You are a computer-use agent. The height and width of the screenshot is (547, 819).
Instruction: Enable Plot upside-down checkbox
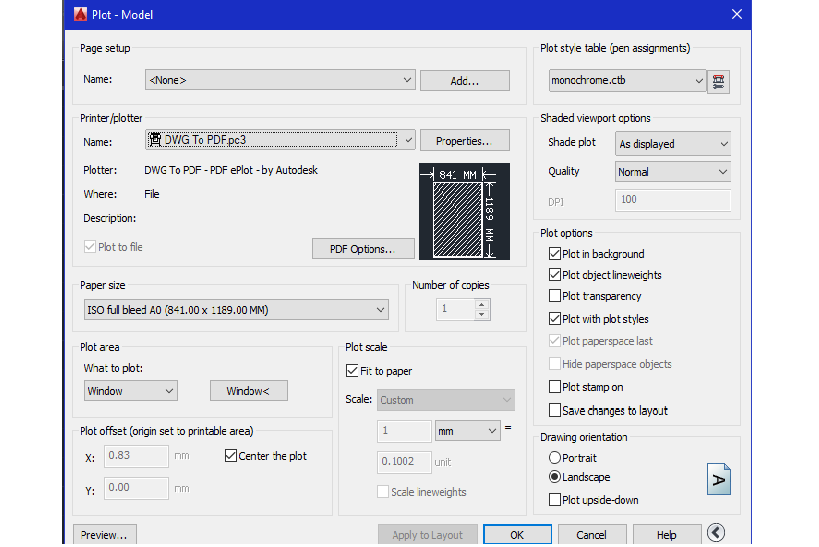click(x=555, y=500)
